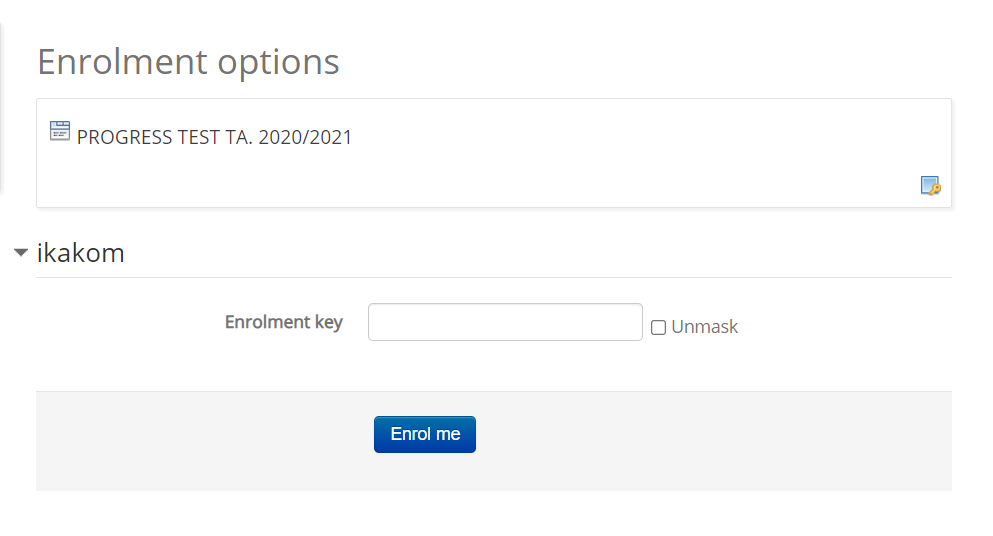Click the gray area beside Enrol me
The image size is (993, 536).
coord(697,441)
